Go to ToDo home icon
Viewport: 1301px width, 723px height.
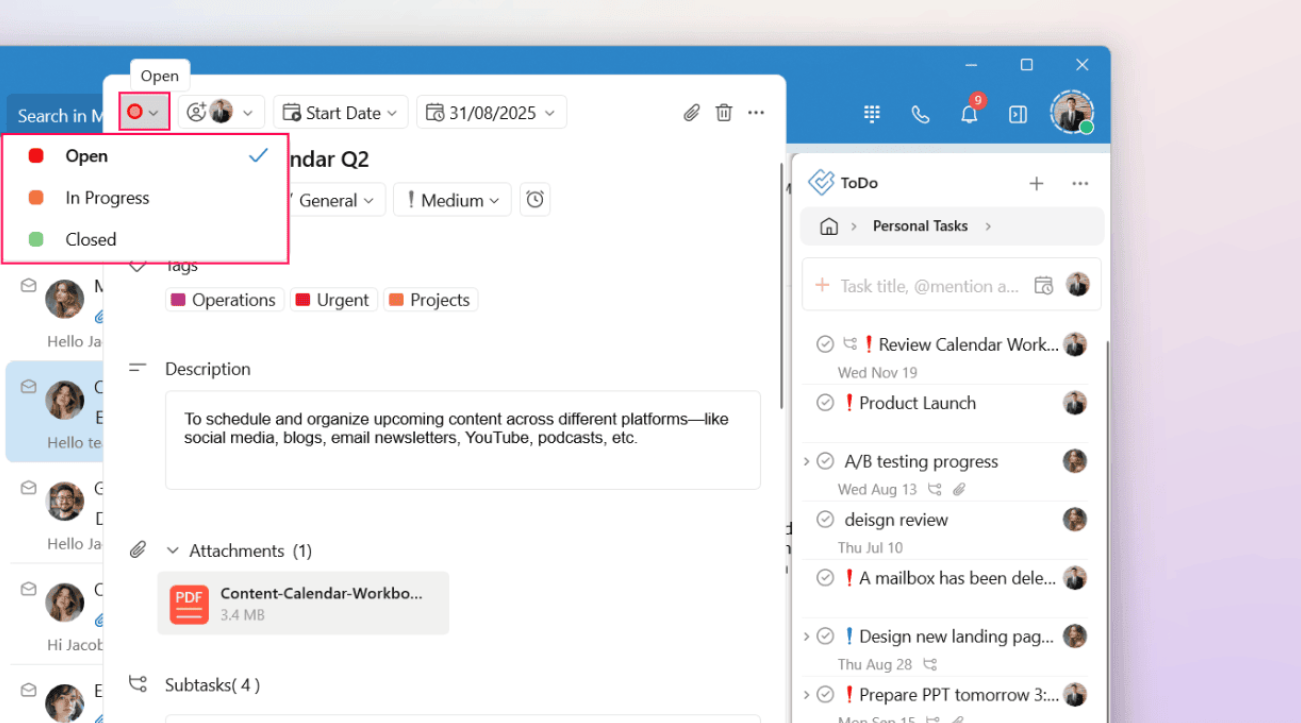829,226
